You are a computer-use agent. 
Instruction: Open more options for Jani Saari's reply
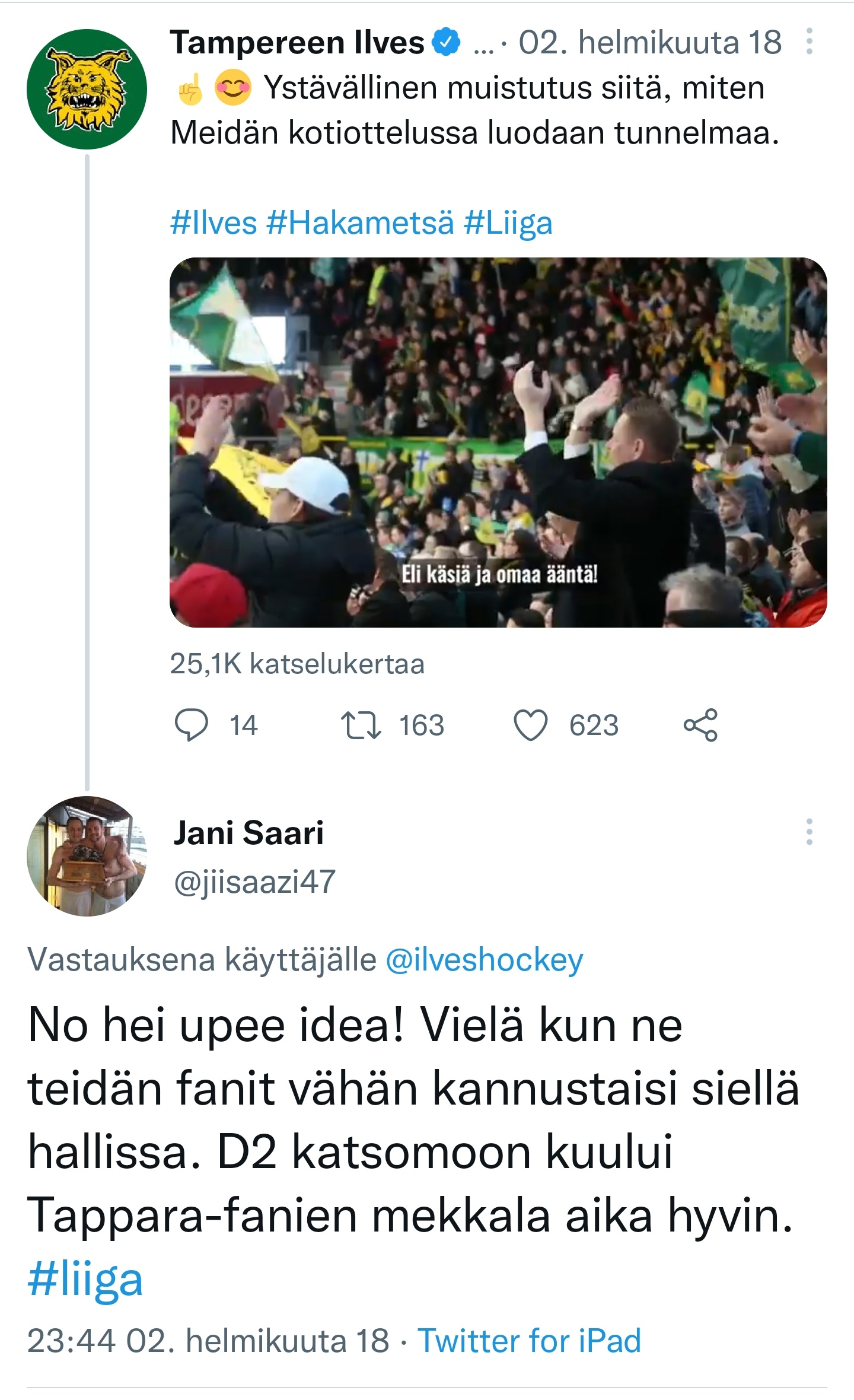pyautogui.click(x=809, y=832)
